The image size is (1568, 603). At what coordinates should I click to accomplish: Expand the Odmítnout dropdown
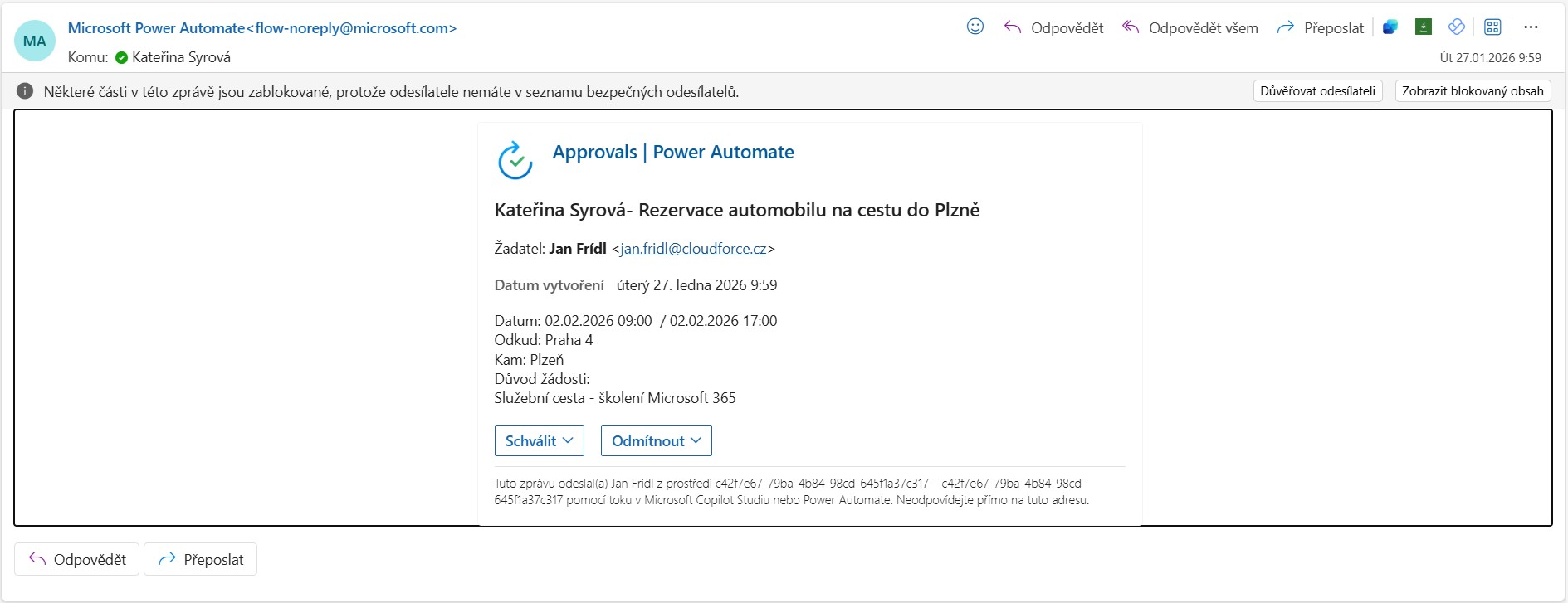click(657, 440)
